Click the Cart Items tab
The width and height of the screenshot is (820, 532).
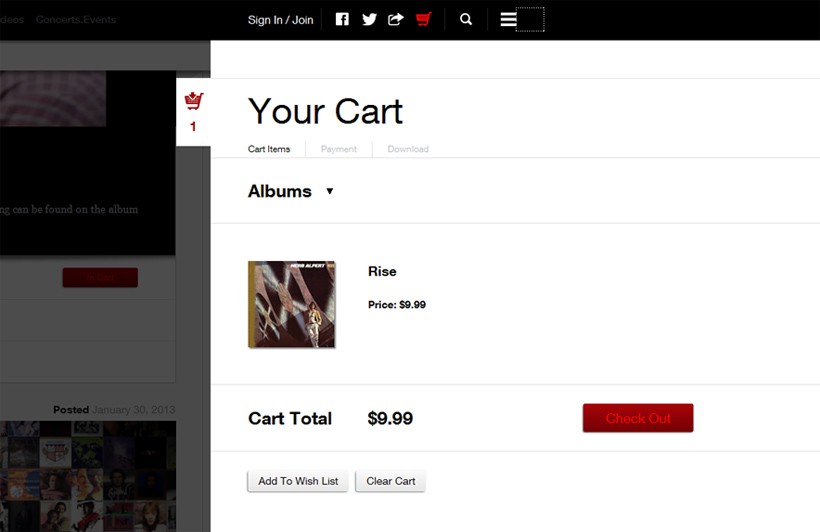pos(269,149)
